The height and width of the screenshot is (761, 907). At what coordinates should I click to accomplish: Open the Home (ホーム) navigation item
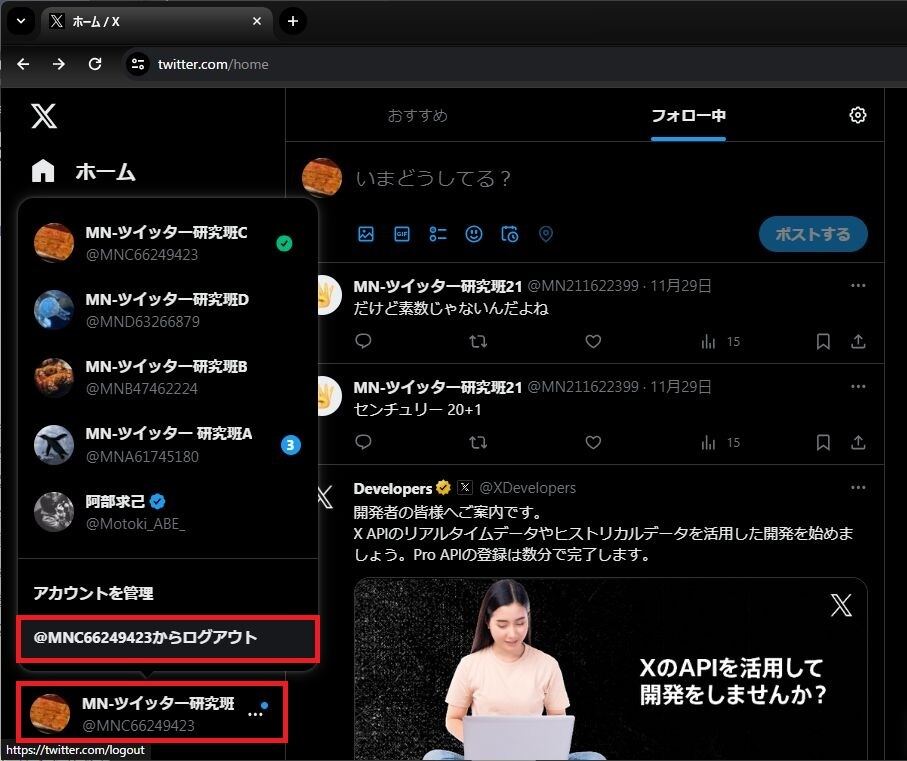(83, 172)
